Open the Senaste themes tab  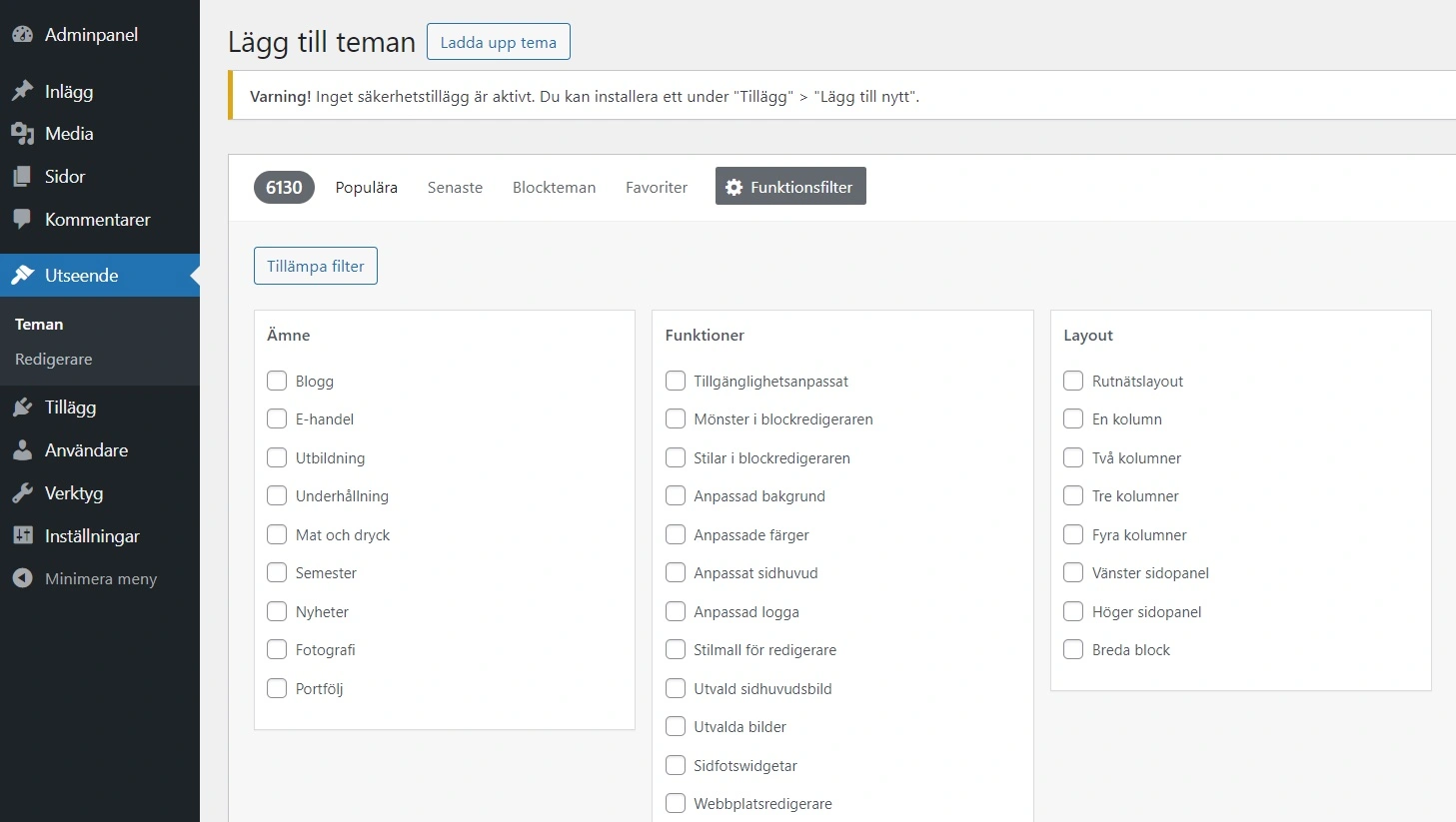455,187
